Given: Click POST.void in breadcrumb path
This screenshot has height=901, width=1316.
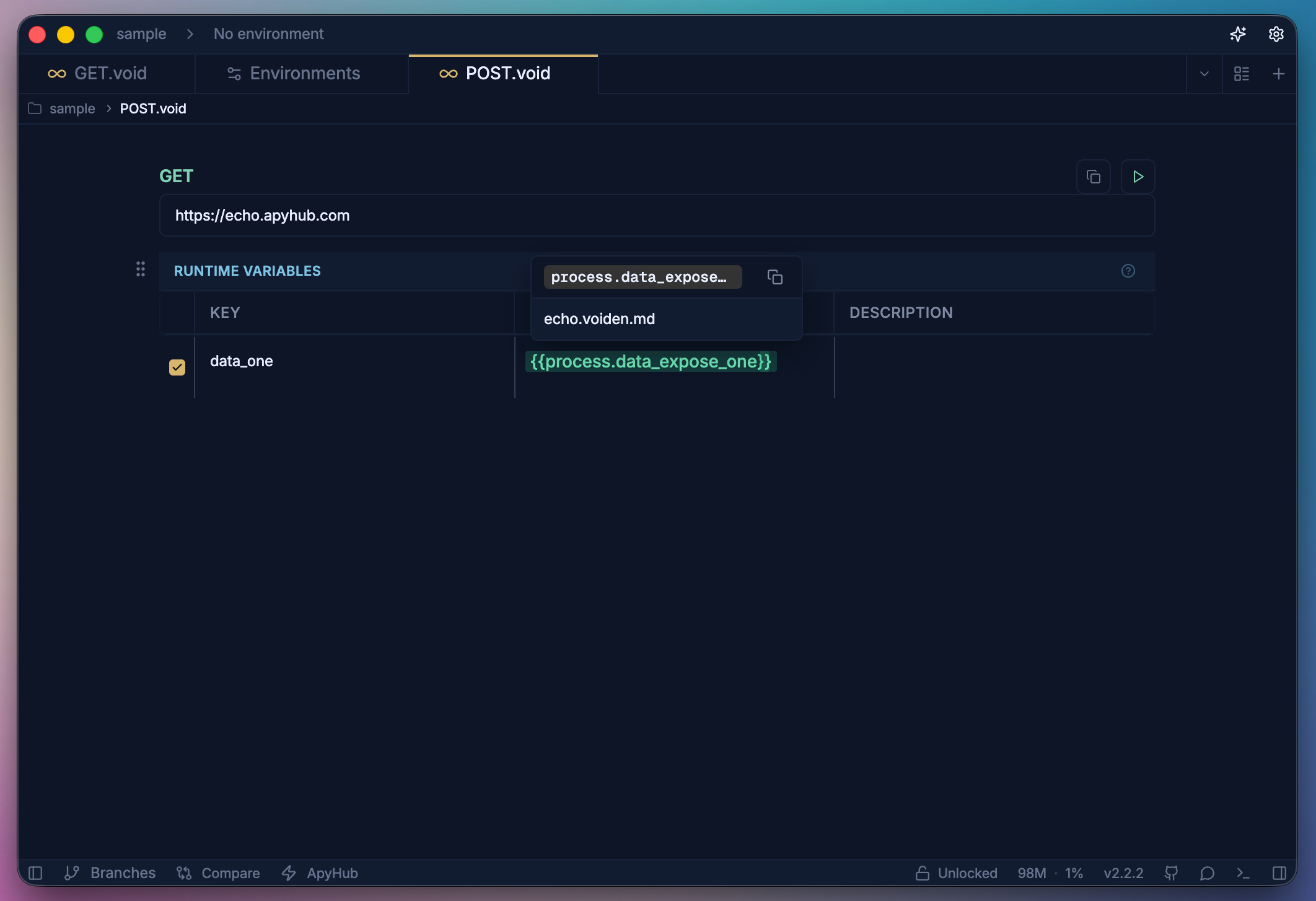Looking at the screenshot, I should 153,108.
